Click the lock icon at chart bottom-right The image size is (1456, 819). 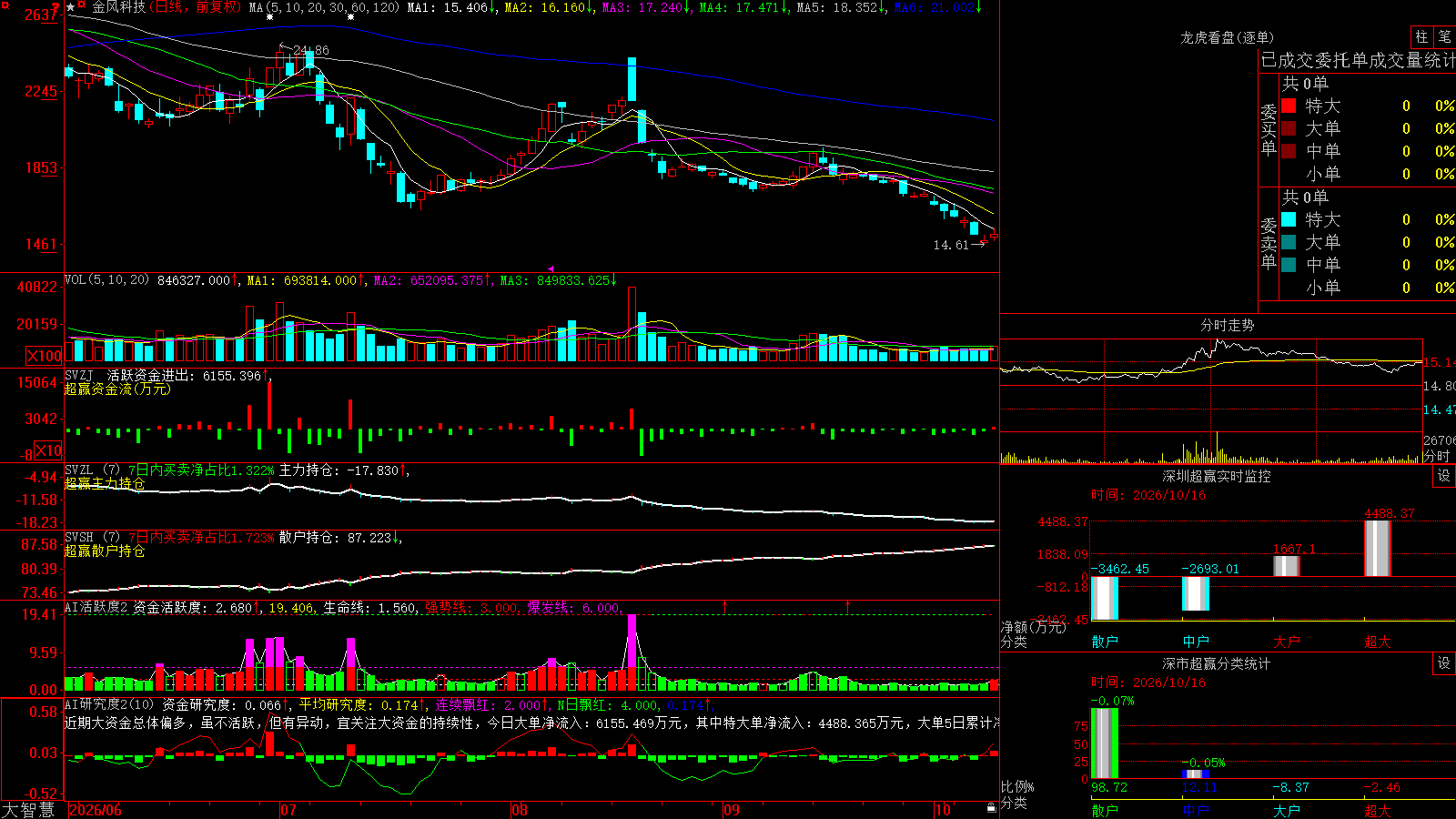tap(992, 808)
